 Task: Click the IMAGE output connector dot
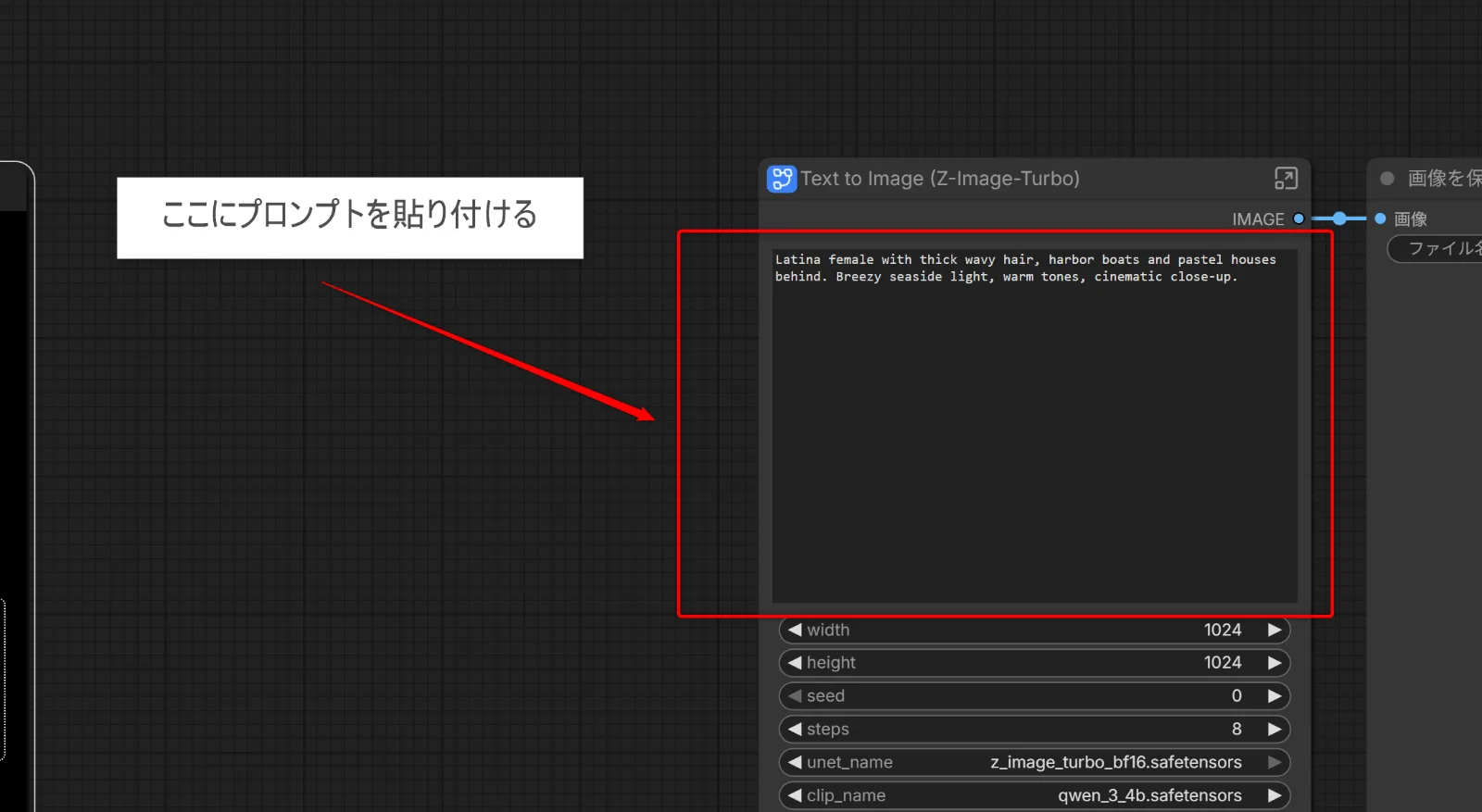click(x=1299, y=219)
